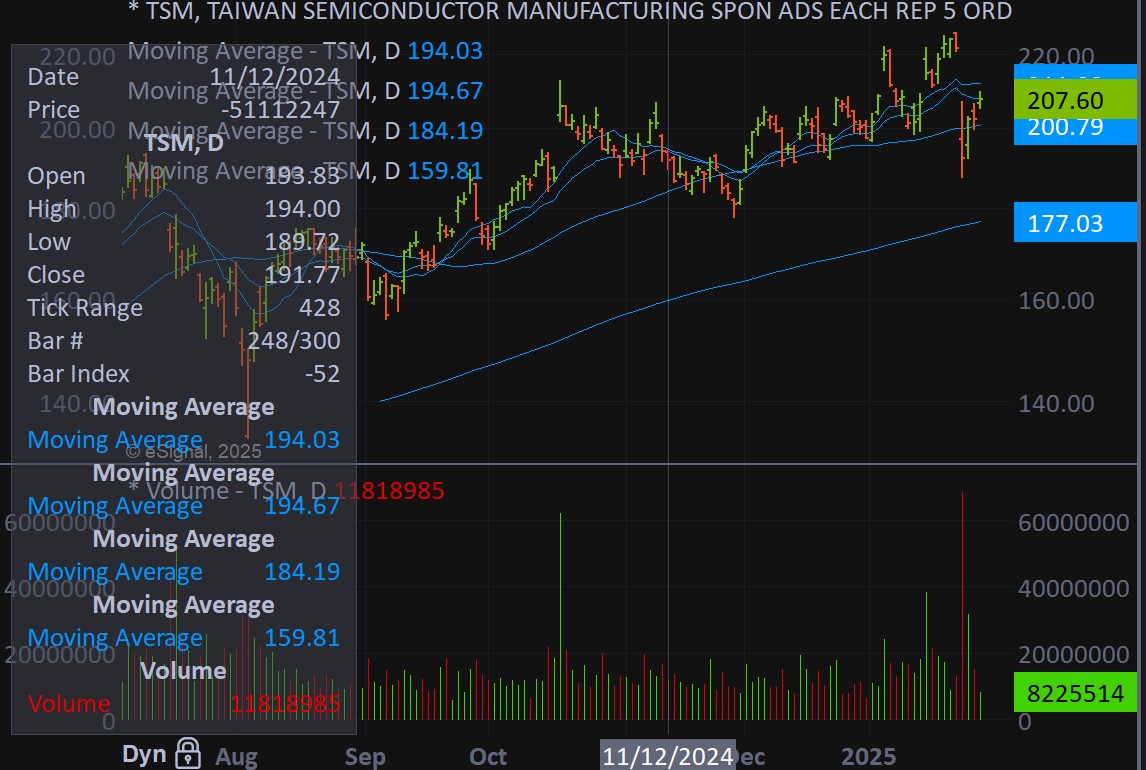Click the Open value 193.83
This screenshot has width=1146, height=770.
302,175
